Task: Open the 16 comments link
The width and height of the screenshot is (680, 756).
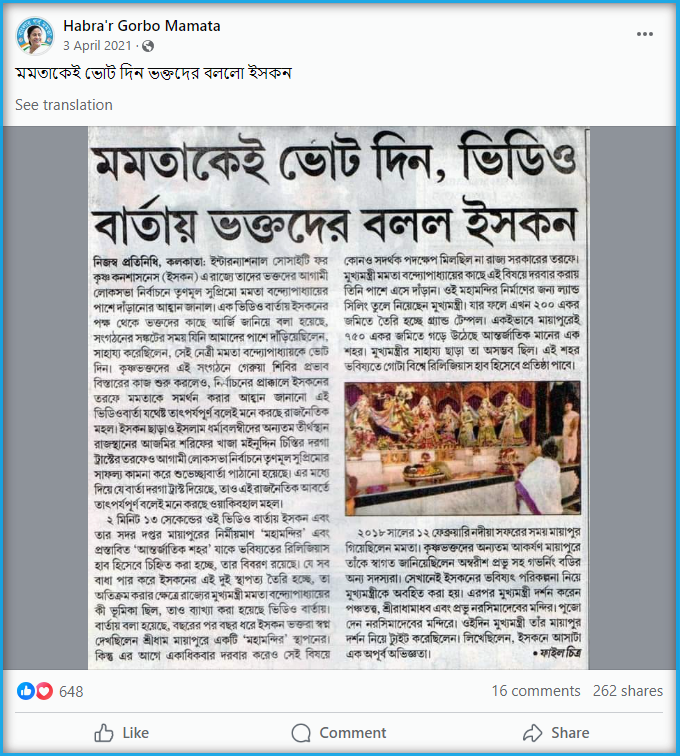Action: click(536, 691)
